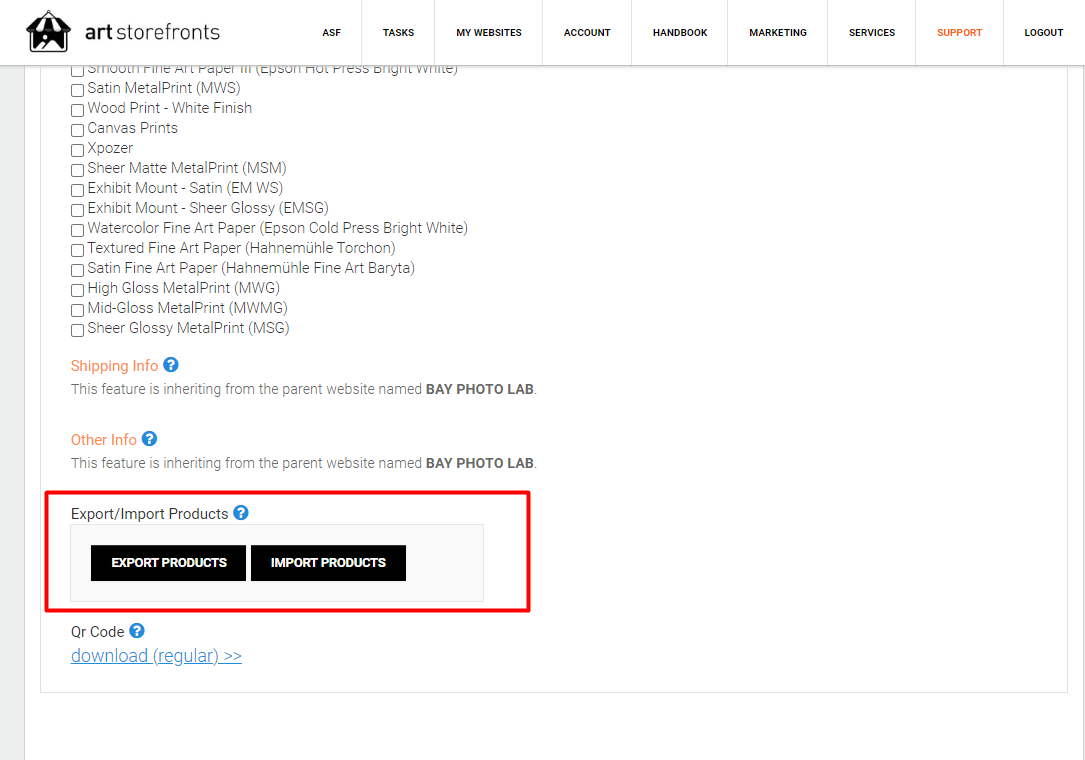Tick Sheer Glossy MetalPrint (MSG) checkbox
The height and width of the screenshot is (760, 1085).
(x=78, y=331)
